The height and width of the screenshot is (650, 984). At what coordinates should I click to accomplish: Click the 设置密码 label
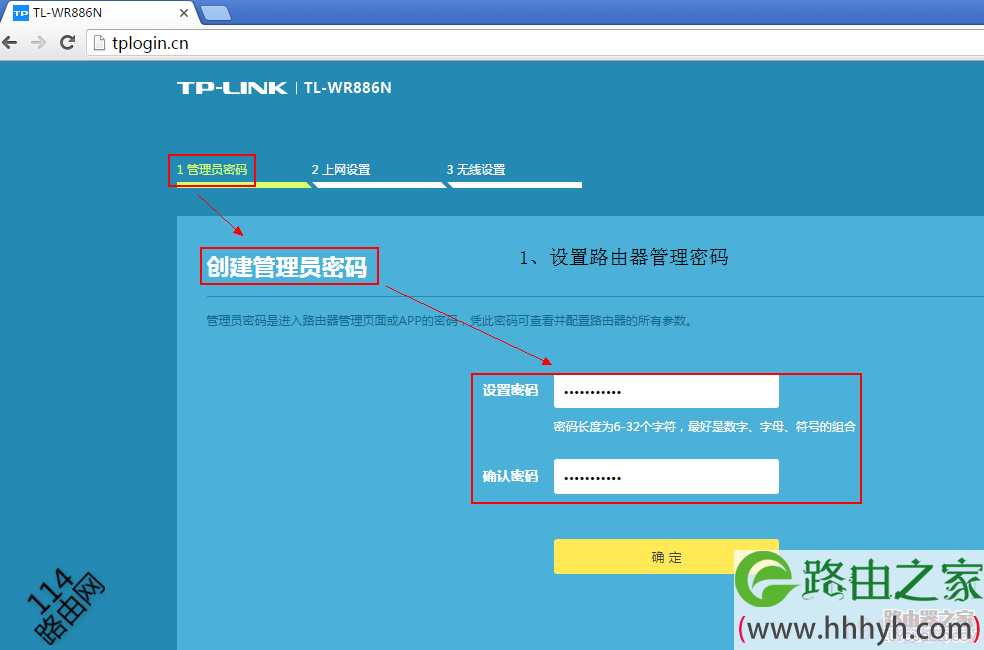510,390
